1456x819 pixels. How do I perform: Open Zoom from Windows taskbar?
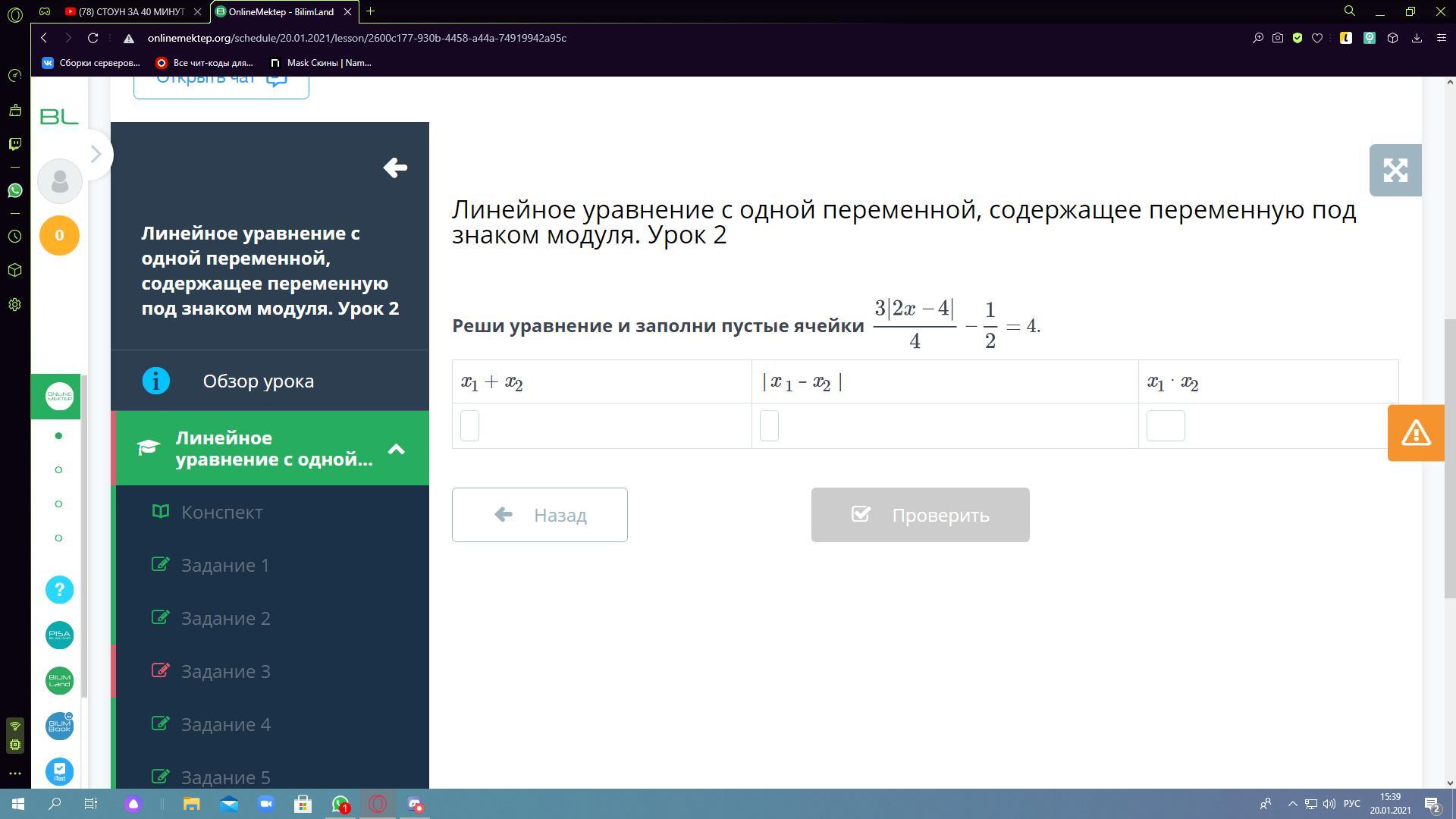click(266, 804)
